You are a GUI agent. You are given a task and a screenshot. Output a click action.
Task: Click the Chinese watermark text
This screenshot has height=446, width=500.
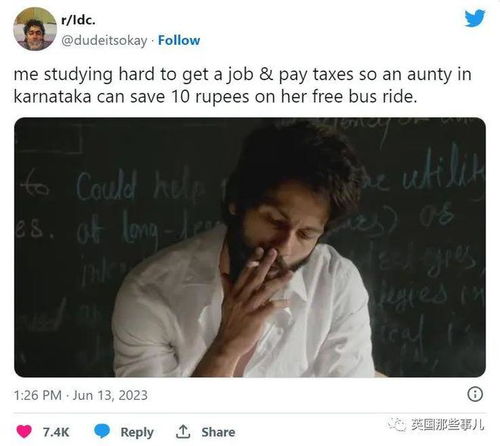point(447,425)
